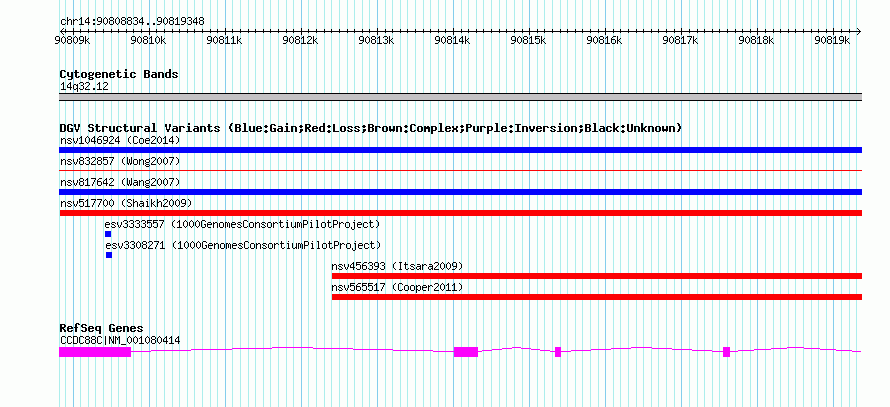Screen dimensions: 890x407
Task: Open esv3308271 (1000GenomesConsortiumPilotProject) label
Action: (x=243, y=245)
